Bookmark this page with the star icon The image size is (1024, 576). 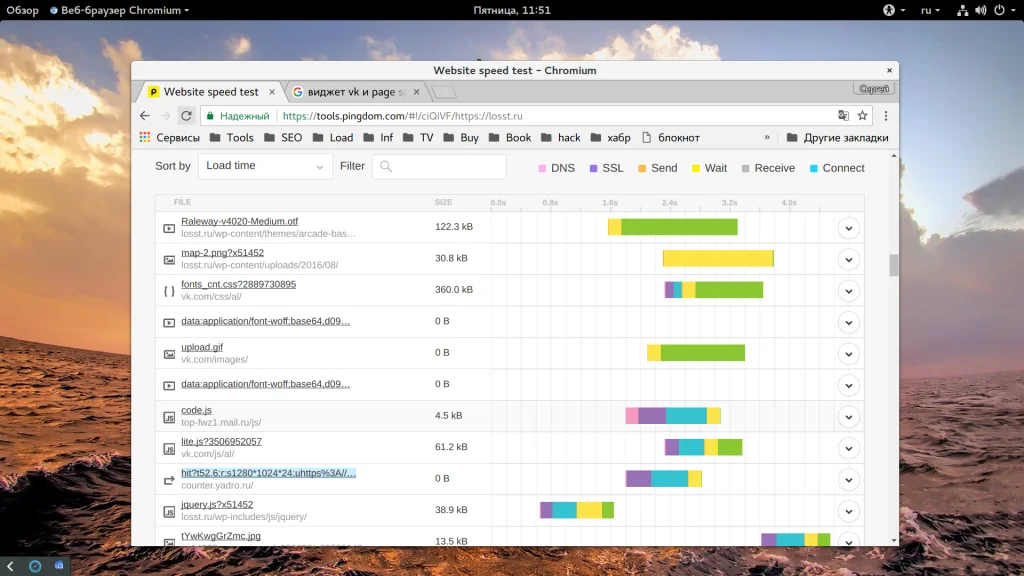(863, 116)
